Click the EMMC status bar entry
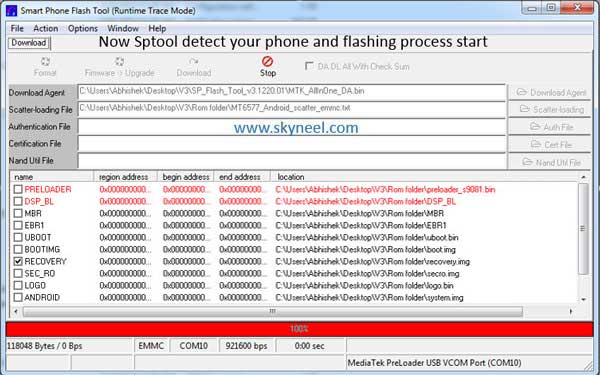Image resolution: width=600 pixels, height=375 pixels. coord(151,346)
